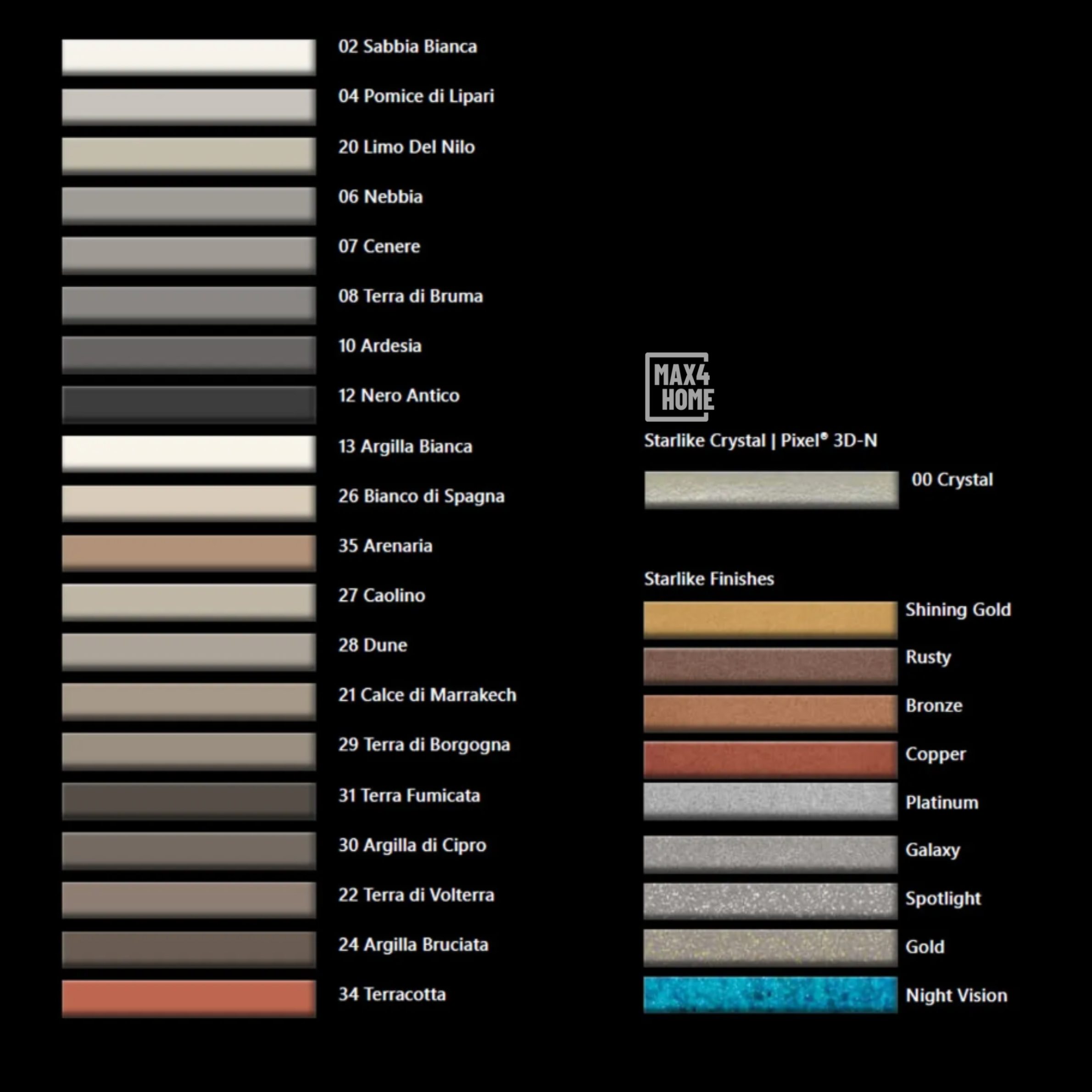
Task: Click the 'Starlike Finishes' heading
Action: (x=709, y=579)
